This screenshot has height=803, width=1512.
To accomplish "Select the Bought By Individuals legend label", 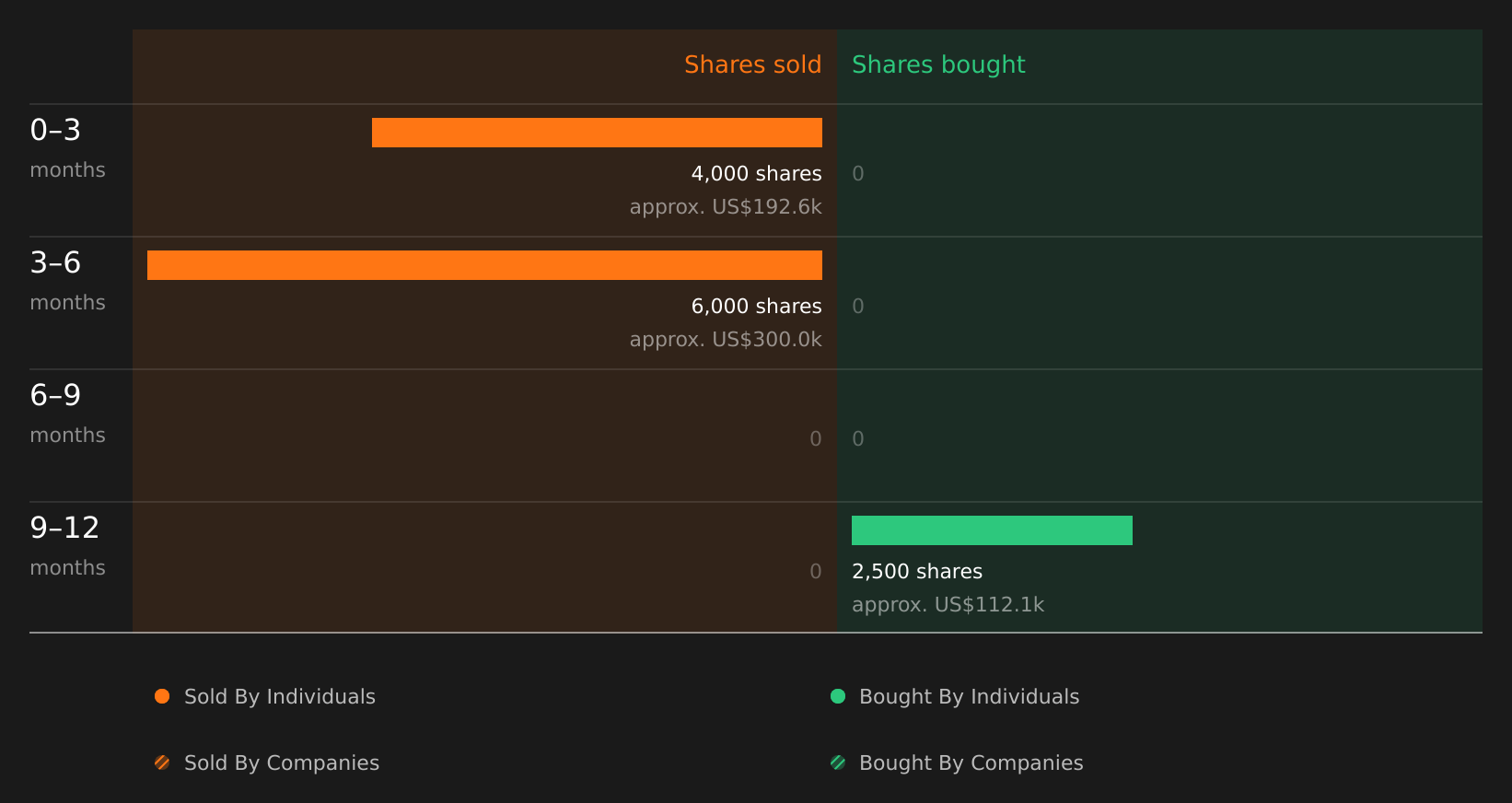I will (x=969, y=696).
